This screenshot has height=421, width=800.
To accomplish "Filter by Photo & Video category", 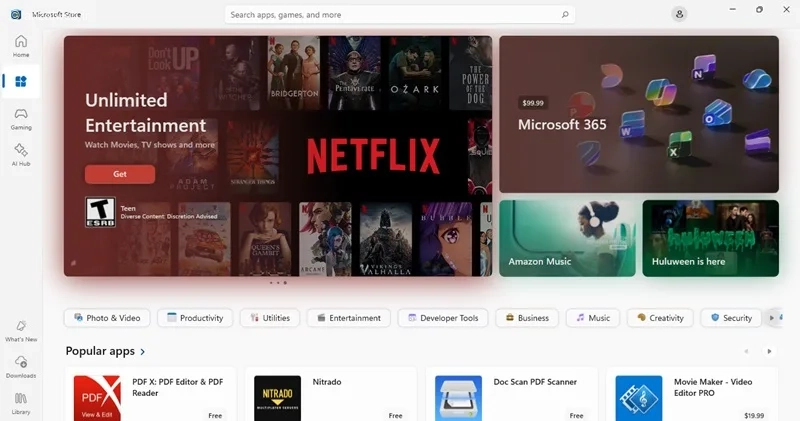I will click(x=107, y=318).
